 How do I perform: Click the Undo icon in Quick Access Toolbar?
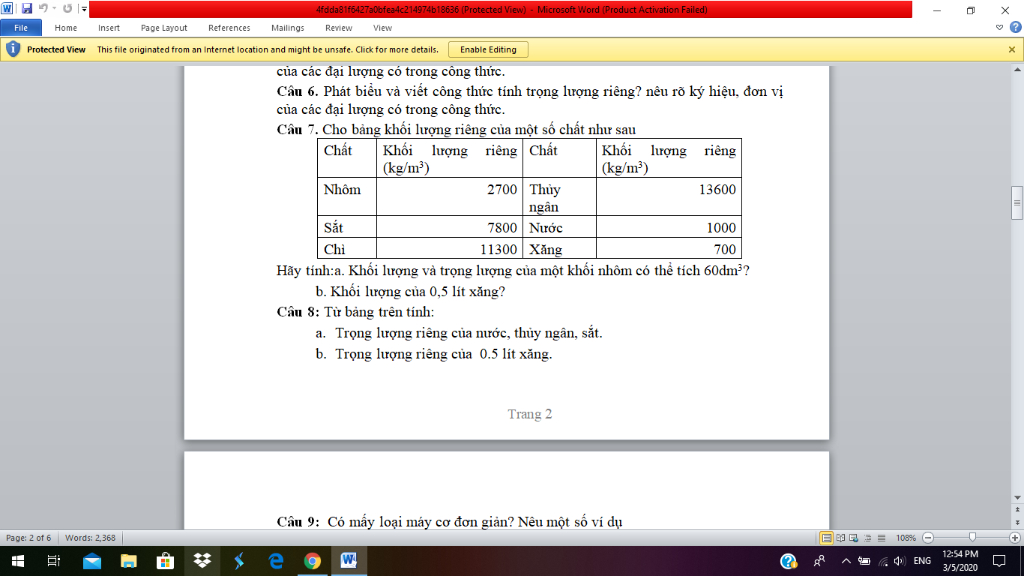coord(43,9)
